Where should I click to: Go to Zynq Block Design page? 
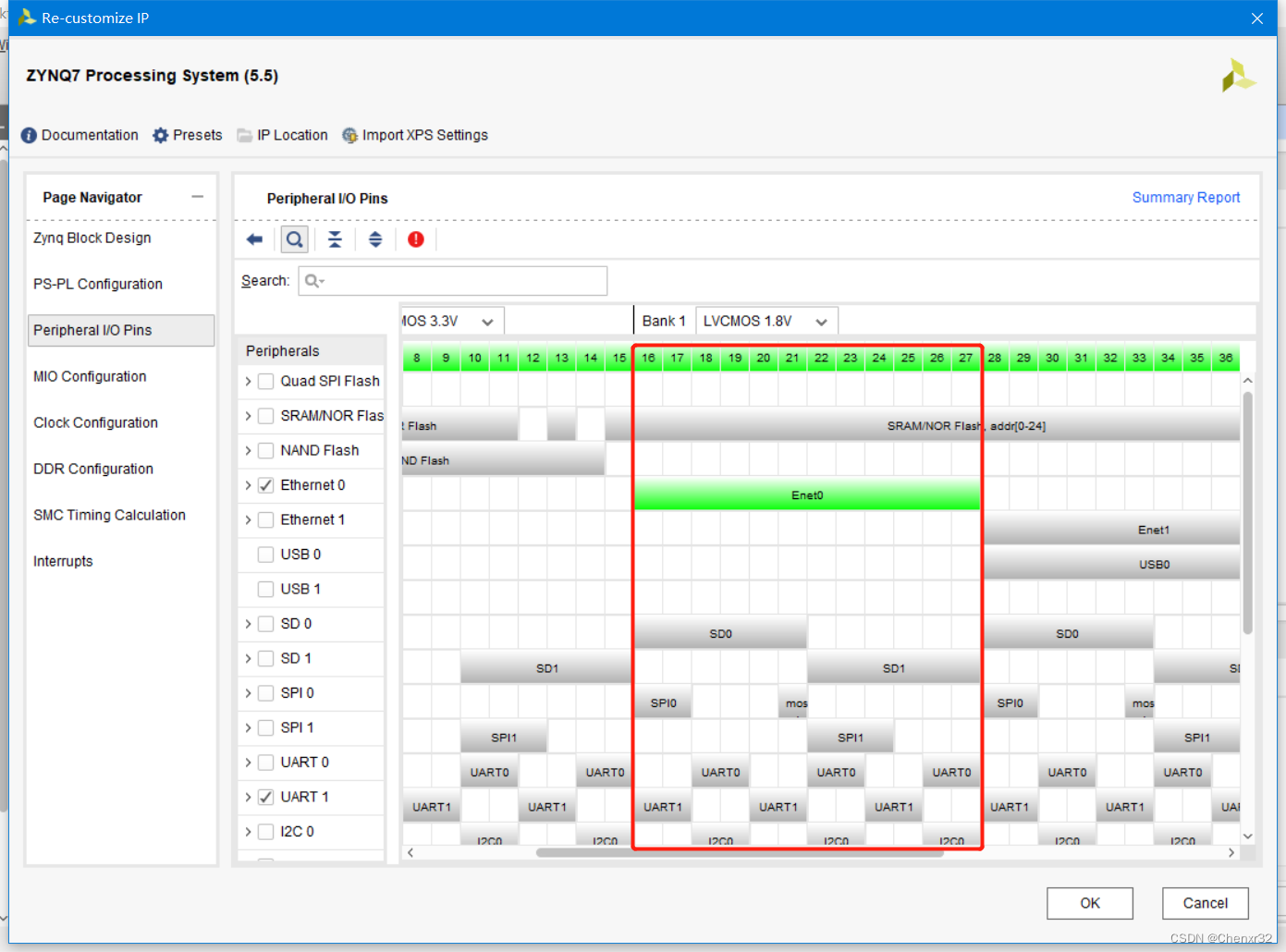pos(92,238)
